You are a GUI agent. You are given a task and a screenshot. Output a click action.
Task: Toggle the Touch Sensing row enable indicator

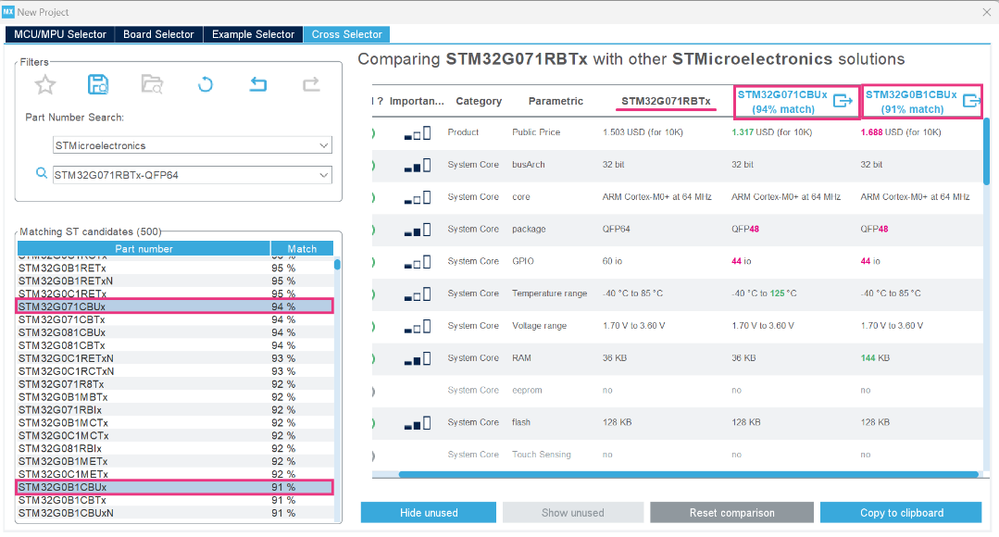pyautogui.click(x=373, y=455)
